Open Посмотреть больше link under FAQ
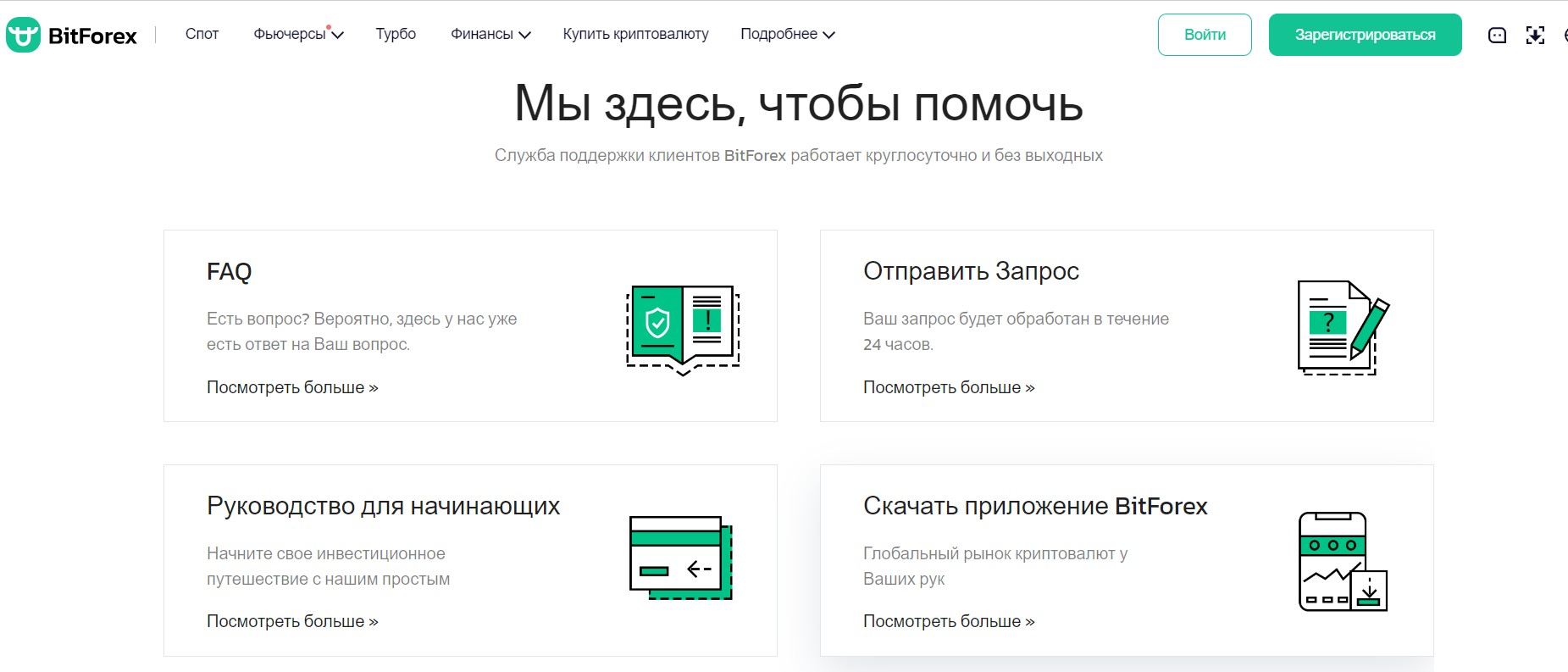Screen dimensions: 1568x672 (x=292, y=387)
